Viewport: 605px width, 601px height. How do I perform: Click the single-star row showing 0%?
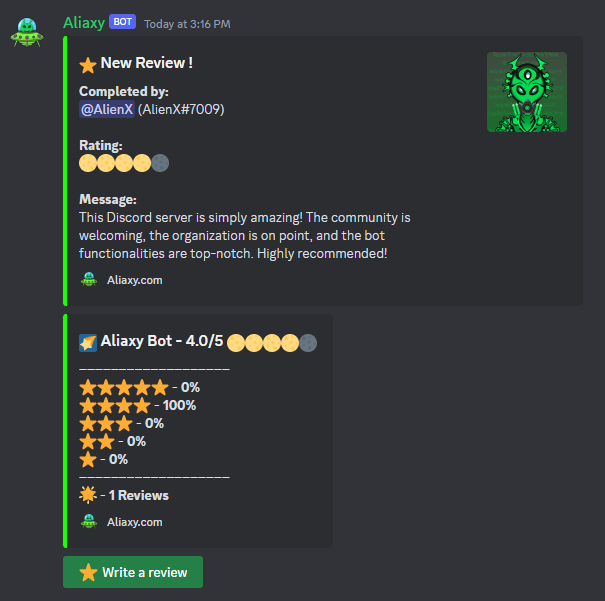coord(103,459)
